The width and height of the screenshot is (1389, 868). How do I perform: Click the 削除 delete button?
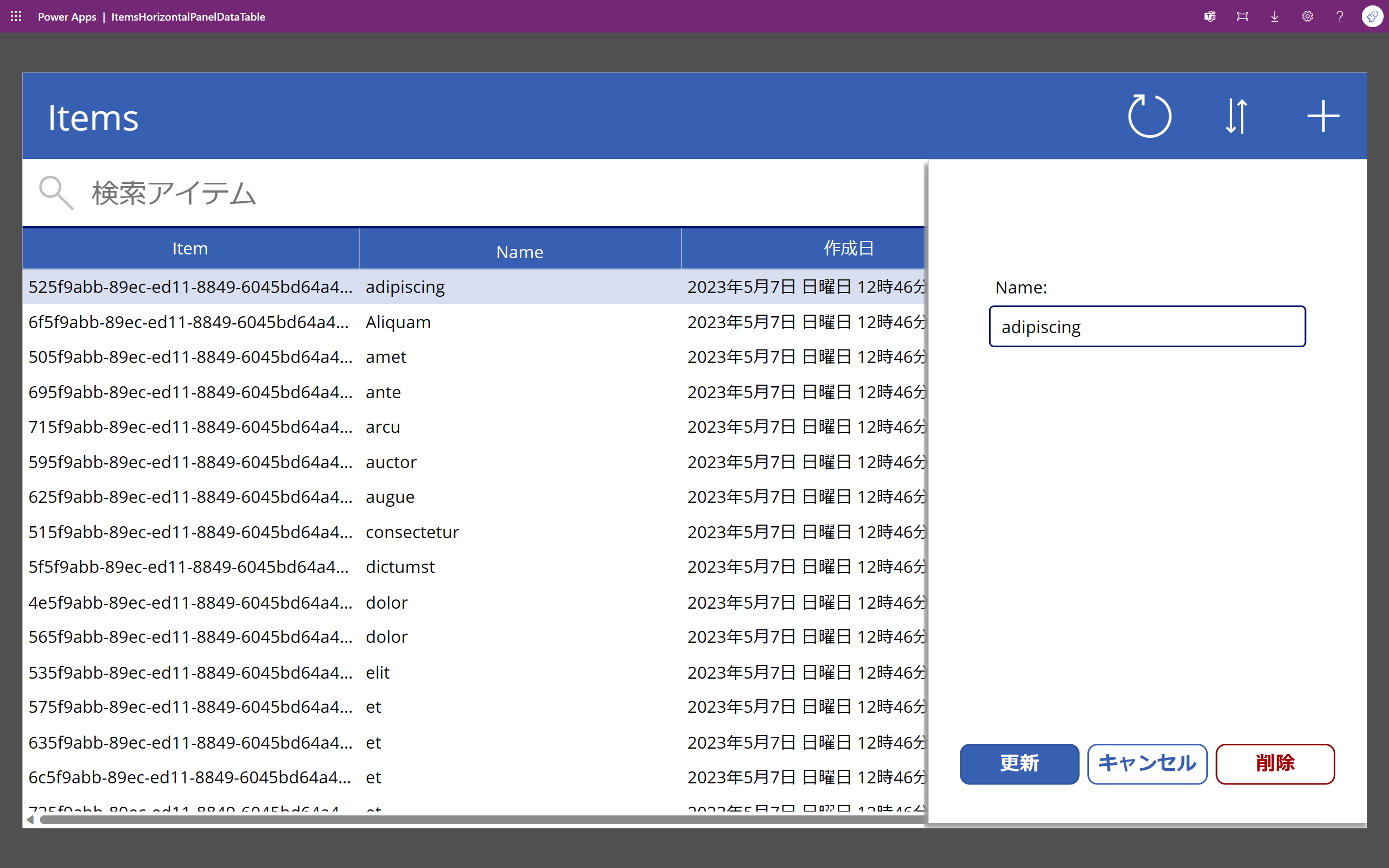click(1275, 763)
